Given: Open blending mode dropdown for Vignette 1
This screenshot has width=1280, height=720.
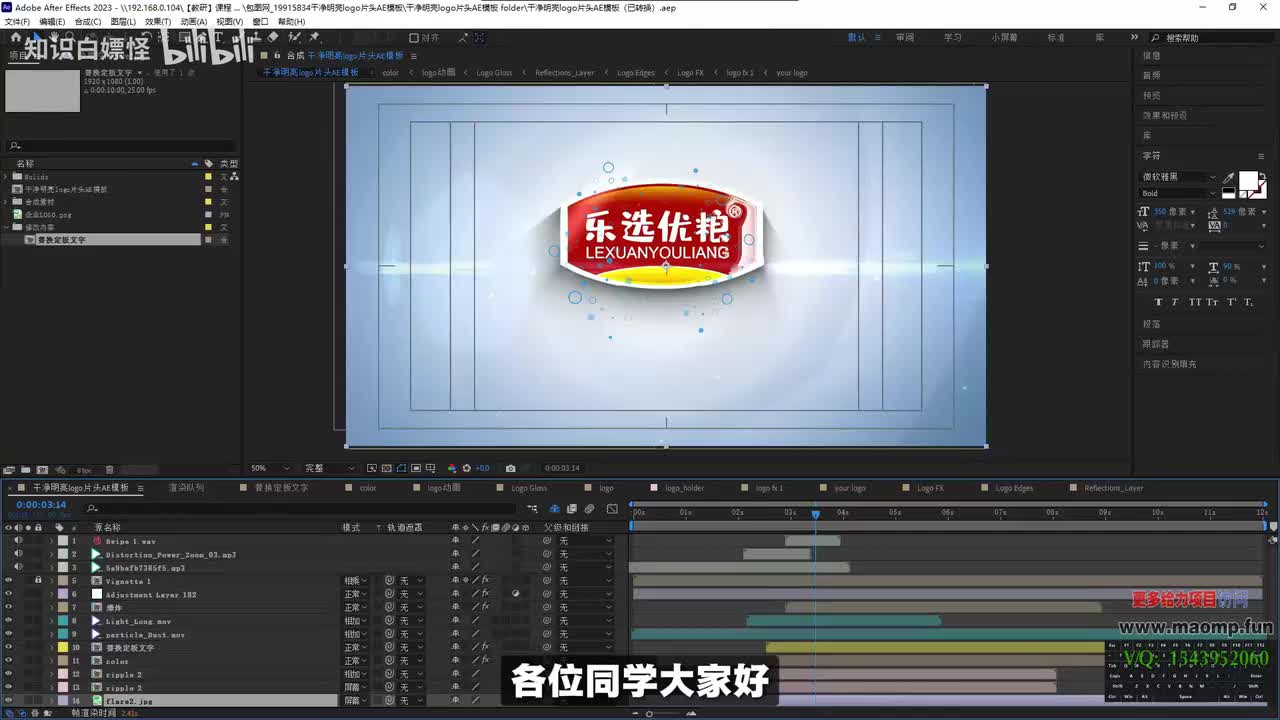Looking at the screenshot, I should point(356,580).
